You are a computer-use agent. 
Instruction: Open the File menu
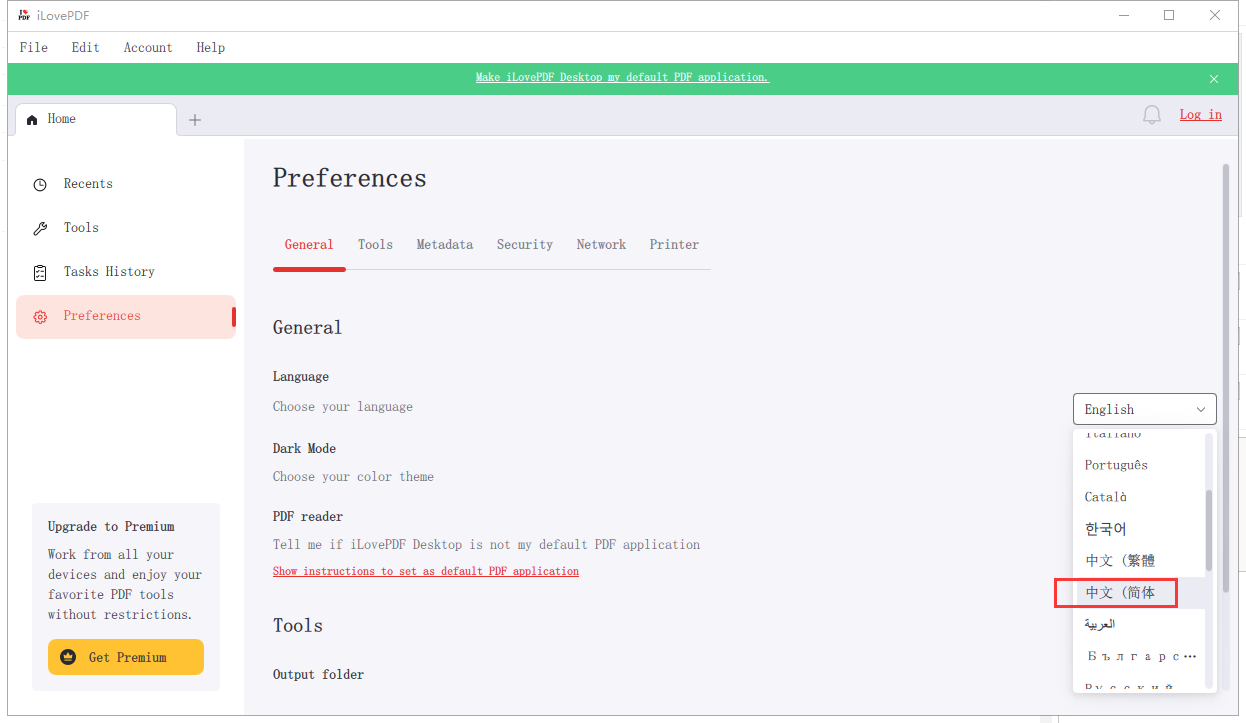pos(34,47)
